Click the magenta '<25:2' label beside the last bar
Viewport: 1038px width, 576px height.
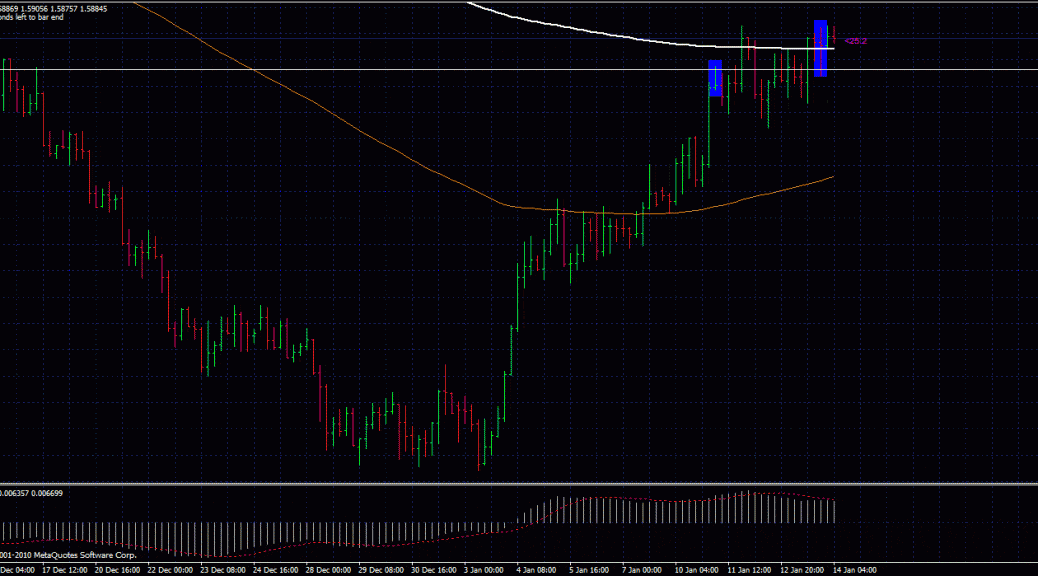coord(855,41)
